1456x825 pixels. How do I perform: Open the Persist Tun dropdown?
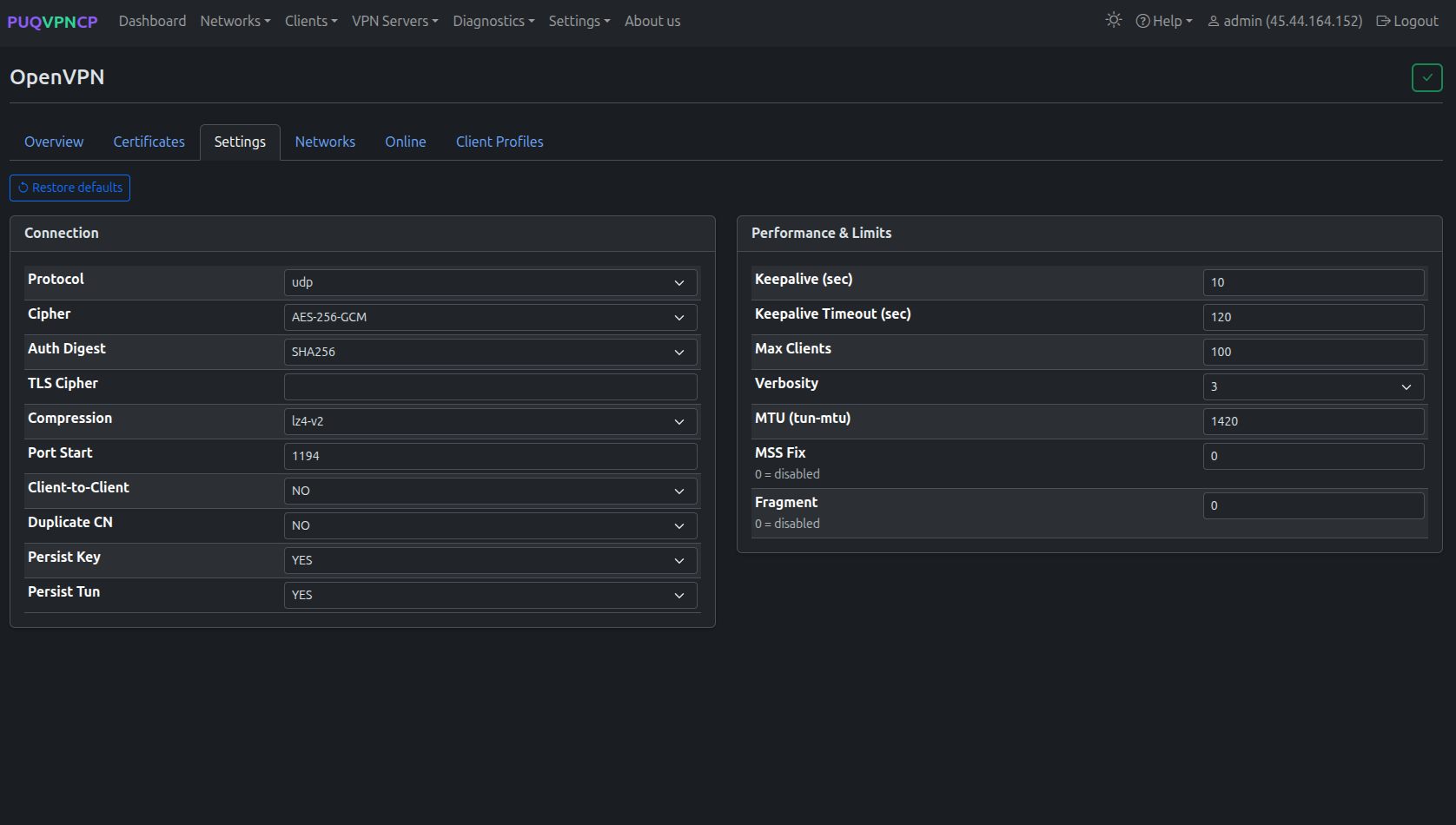(x=490, y=595)
